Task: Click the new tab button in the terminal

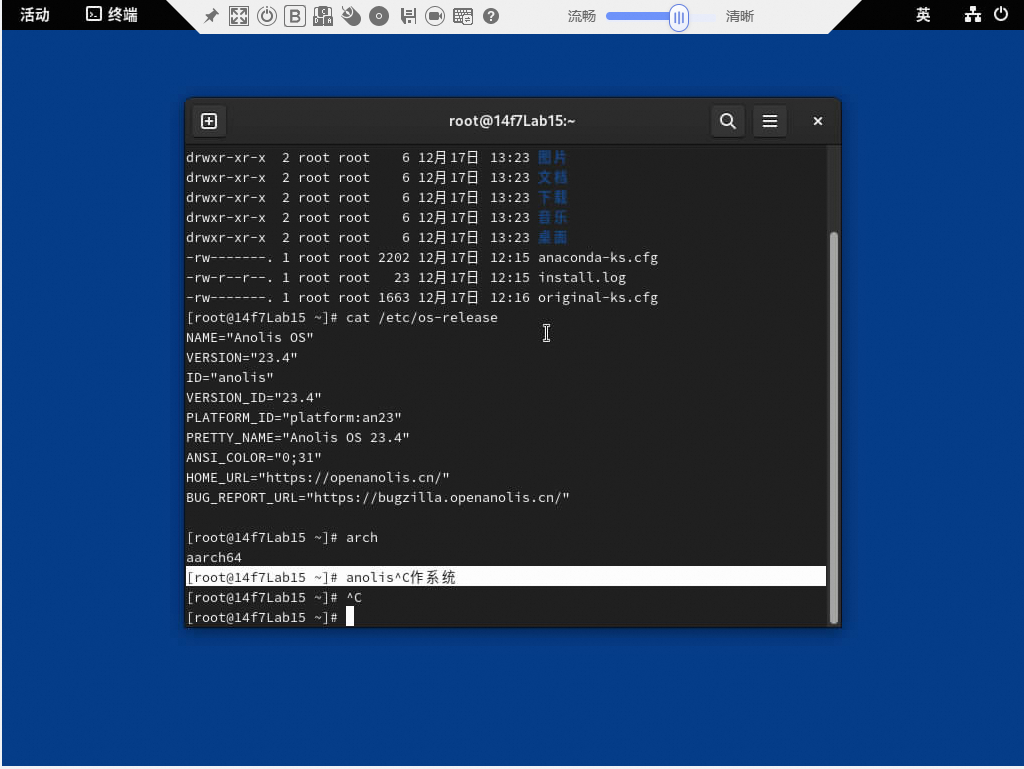Action: pos(209,121)
